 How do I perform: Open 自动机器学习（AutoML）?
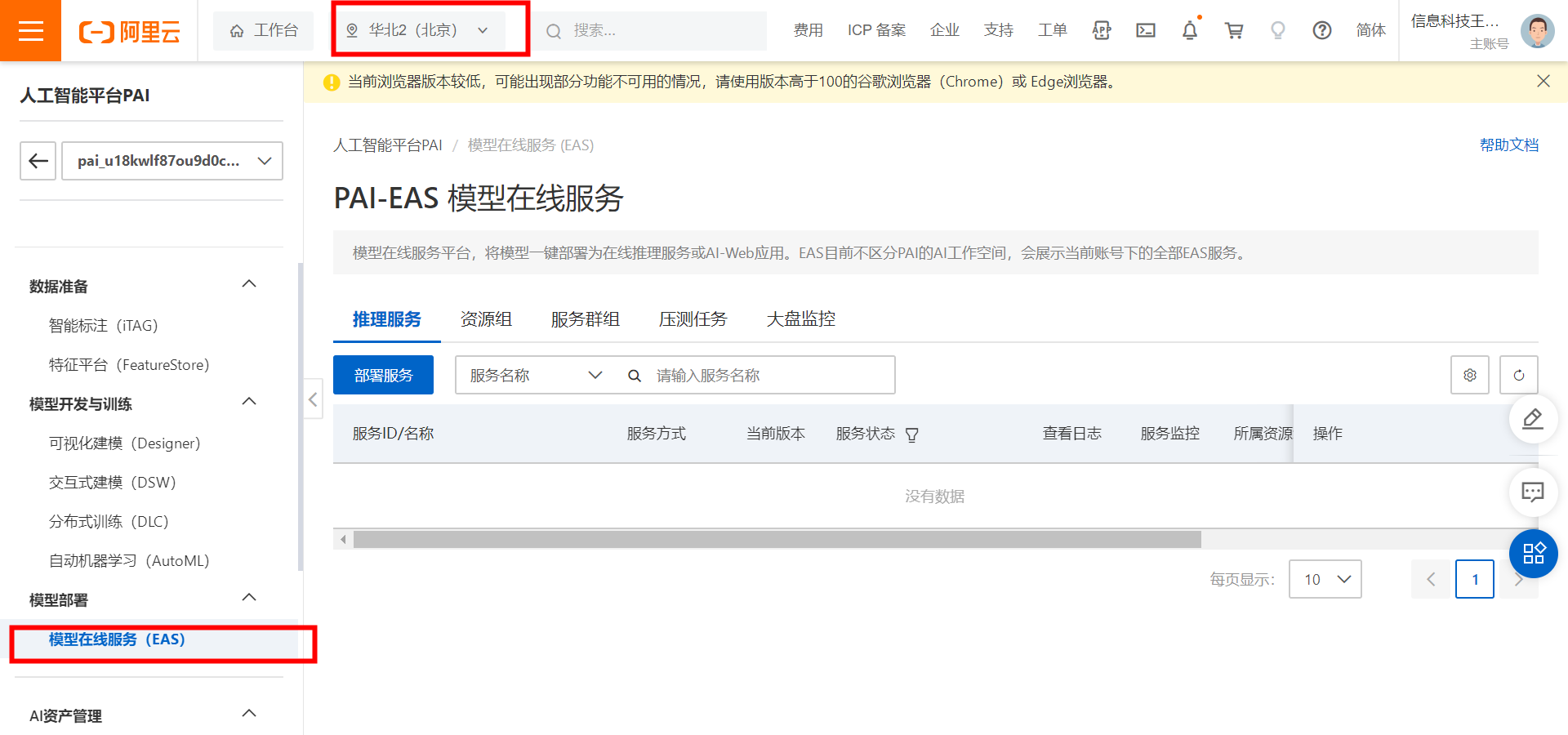pos(129,560)
